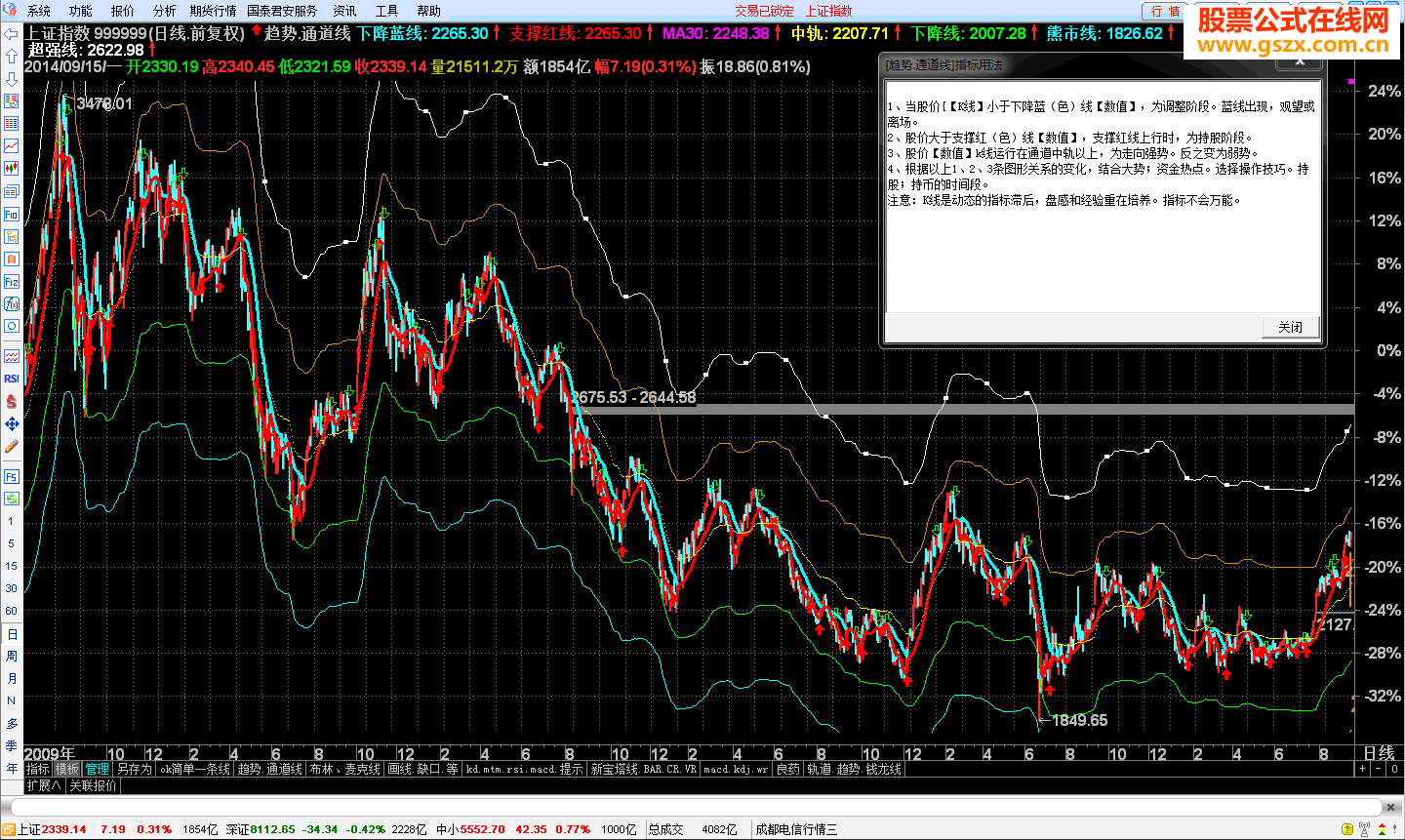Select the 画线.缺口.等 template
This screenshot has width=1405, height=840.
click(422, 769)
